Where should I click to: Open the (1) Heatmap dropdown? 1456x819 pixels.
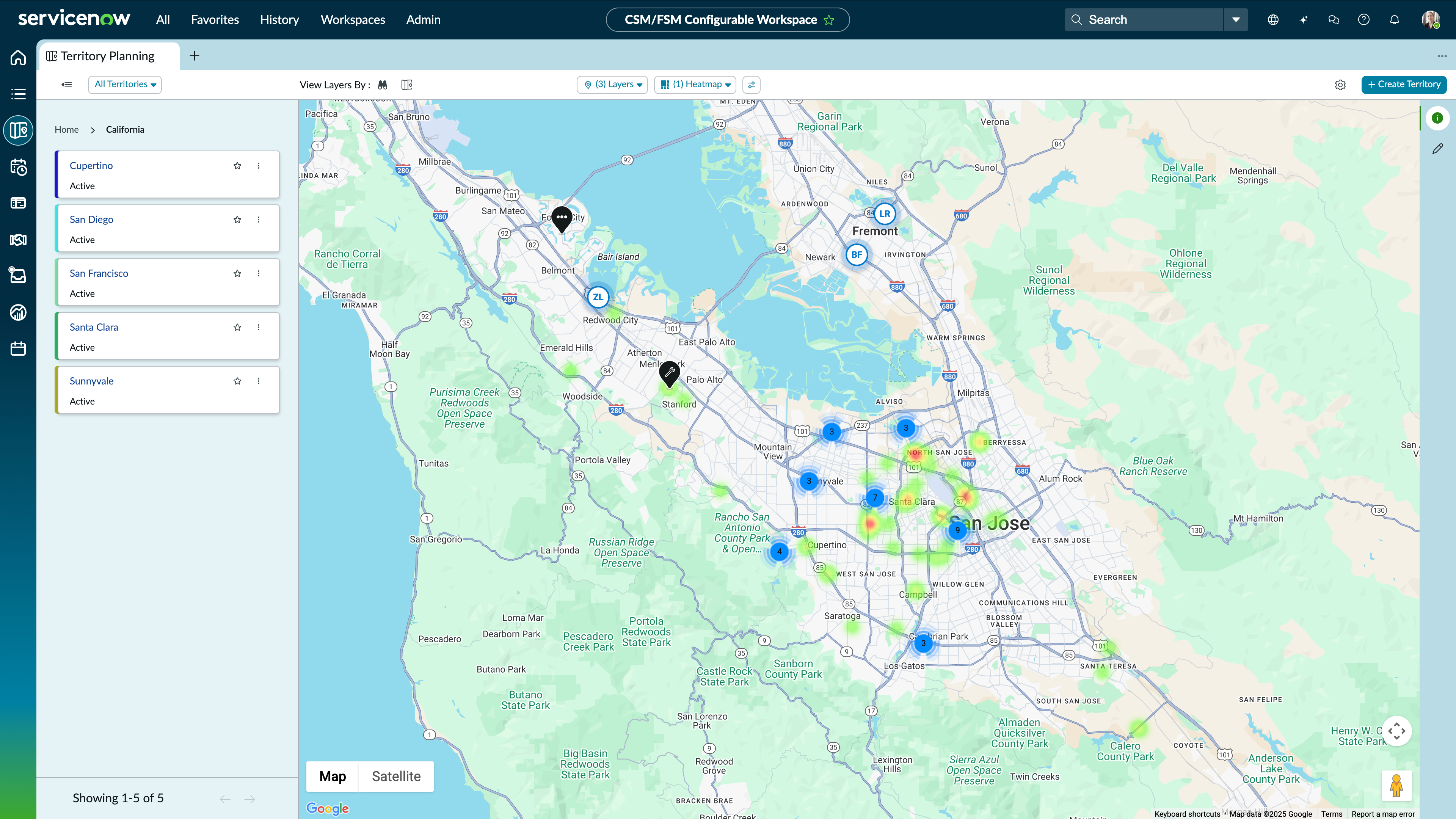696,84
